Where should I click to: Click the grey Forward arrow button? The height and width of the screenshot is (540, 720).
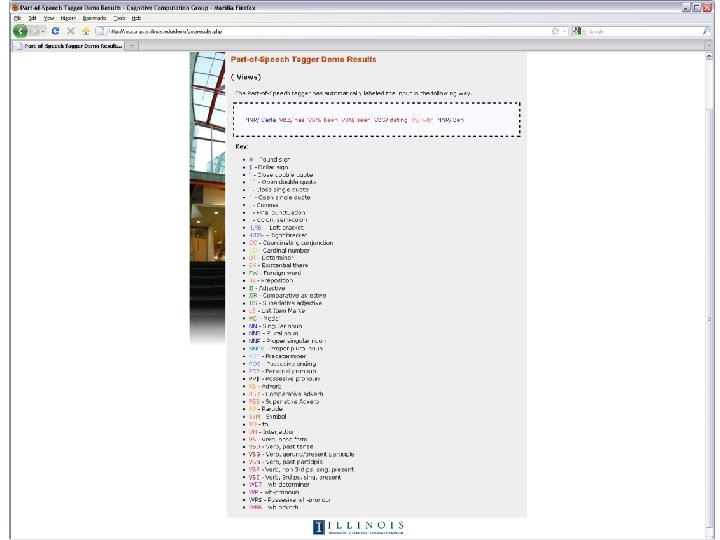[34, 31]
